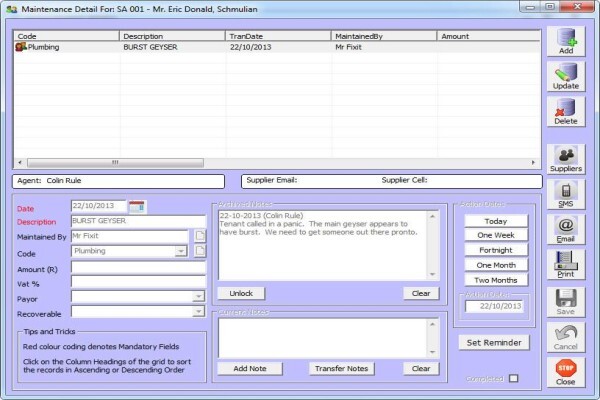This screenshot has width=600, height=400.
Task: Open the Payor dropdown
Action: pyautogui.click(x=198, y=297)
